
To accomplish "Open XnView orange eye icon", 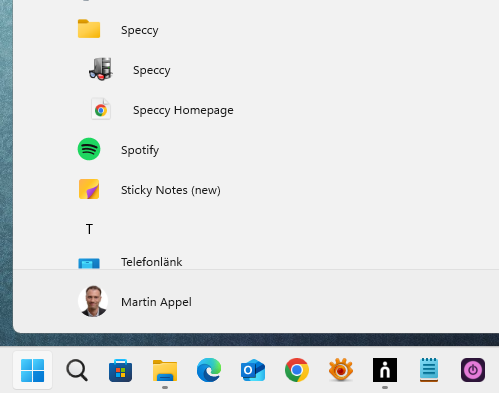I will coord(341,369).
